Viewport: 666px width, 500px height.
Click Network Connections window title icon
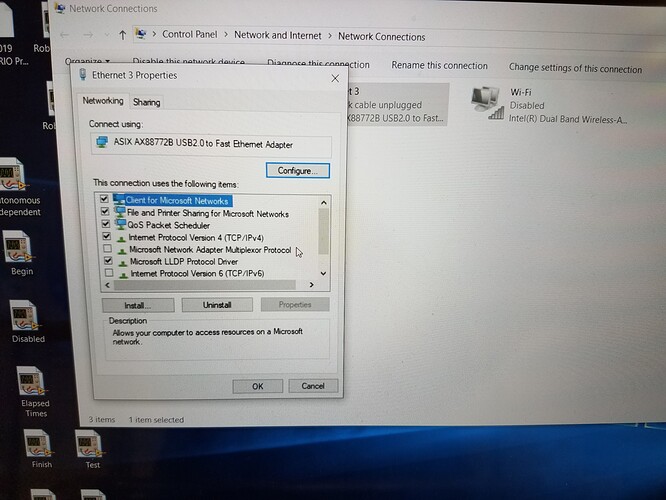60,8
